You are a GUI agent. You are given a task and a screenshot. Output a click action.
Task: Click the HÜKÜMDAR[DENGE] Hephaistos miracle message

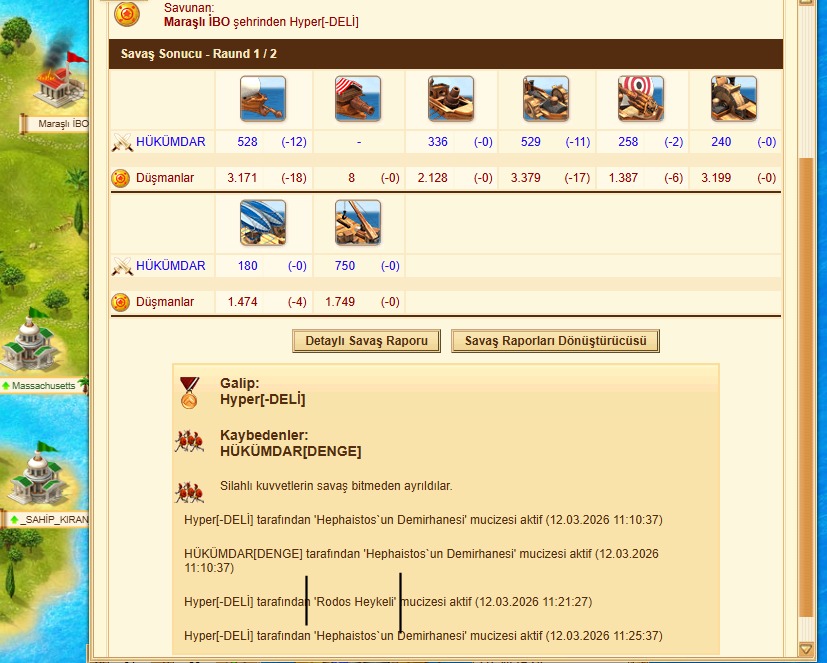[x=421, y=561]
